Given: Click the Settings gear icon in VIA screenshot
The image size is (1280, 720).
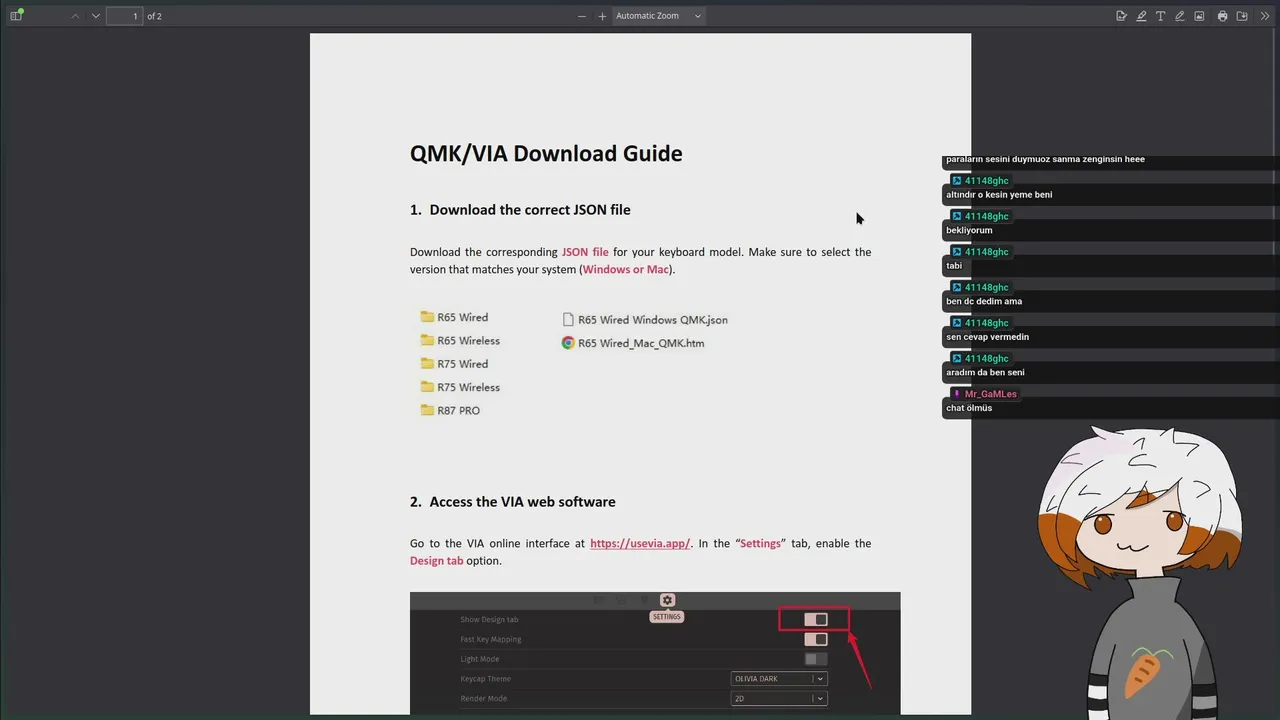Looking at the screenshot, I should click(667, 601).
